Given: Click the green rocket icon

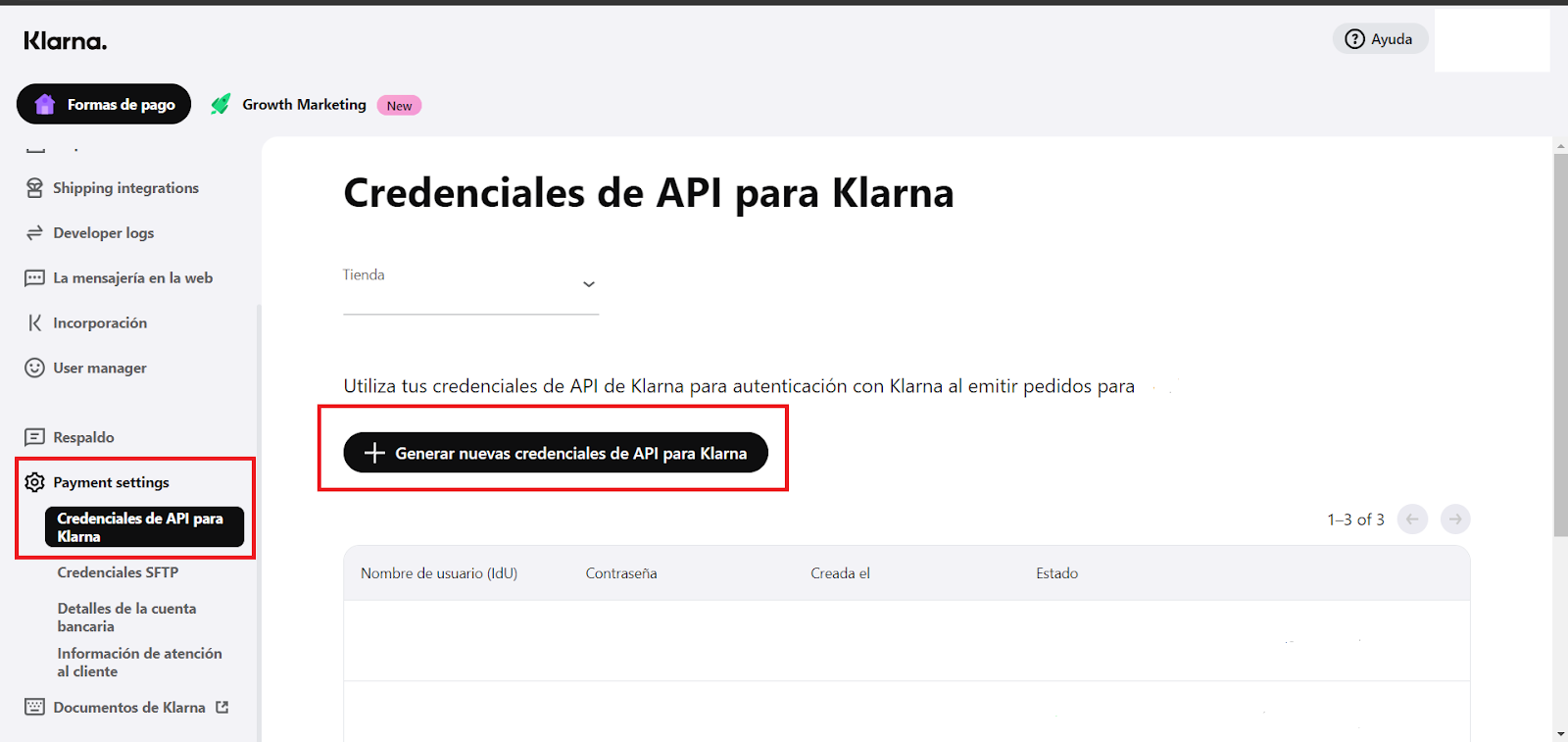Looking at the screenshot, I should pyautogui.click(x=221, y=104).
